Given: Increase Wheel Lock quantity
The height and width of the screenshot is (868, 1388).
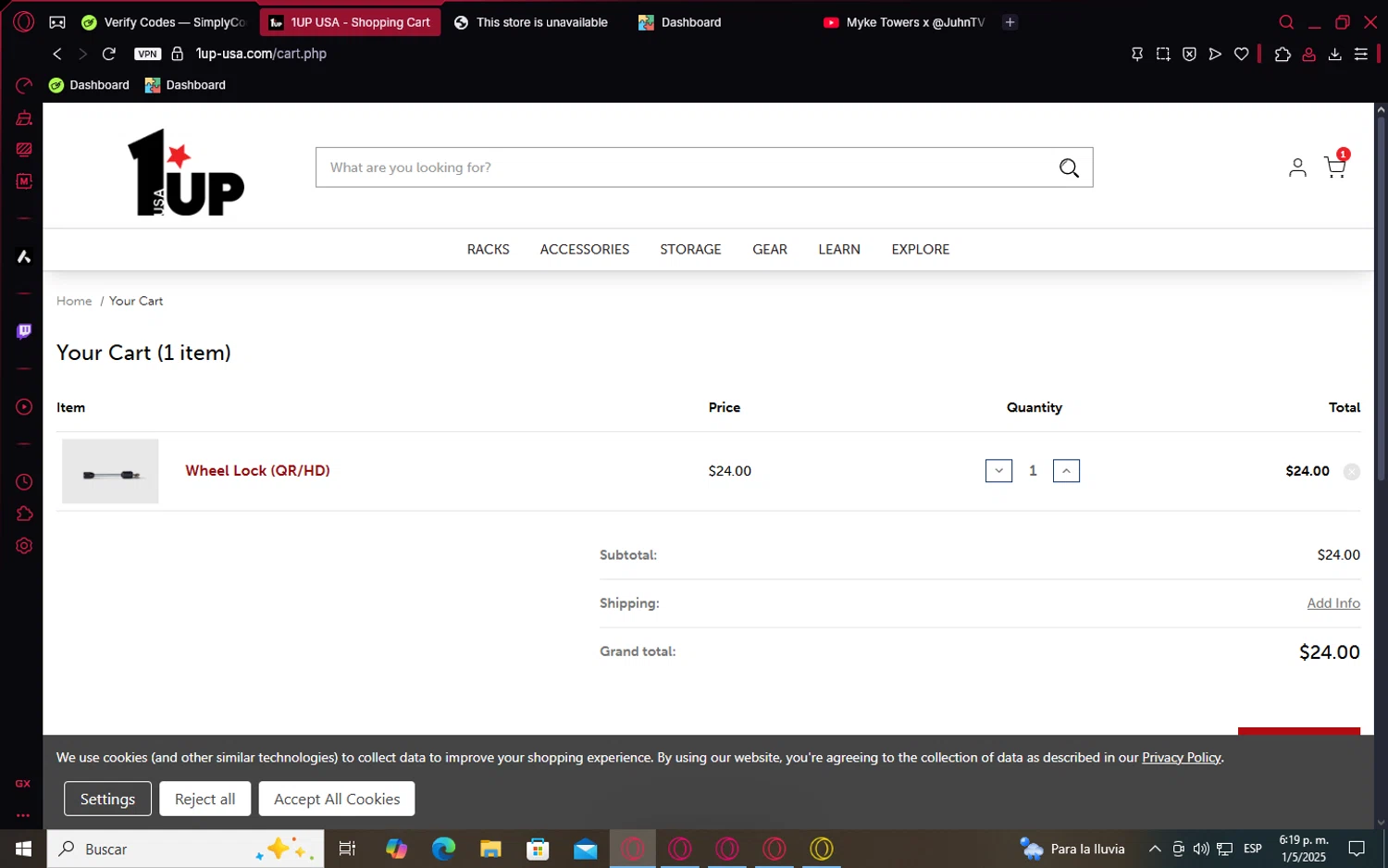Looking at the screenshot, I should (1066, 471).
